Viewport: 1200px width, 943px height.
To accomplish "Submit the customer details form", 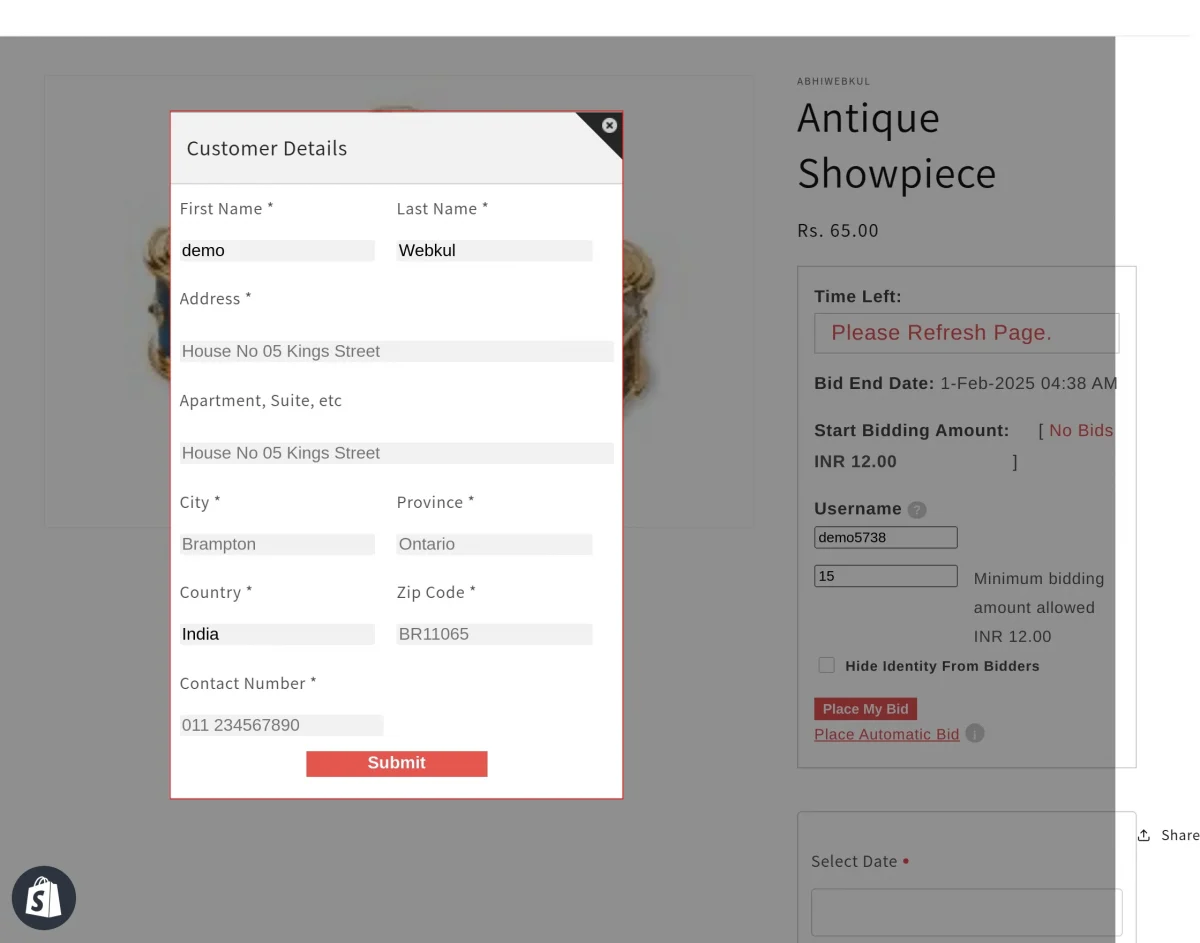I will [x=396, y=763].
